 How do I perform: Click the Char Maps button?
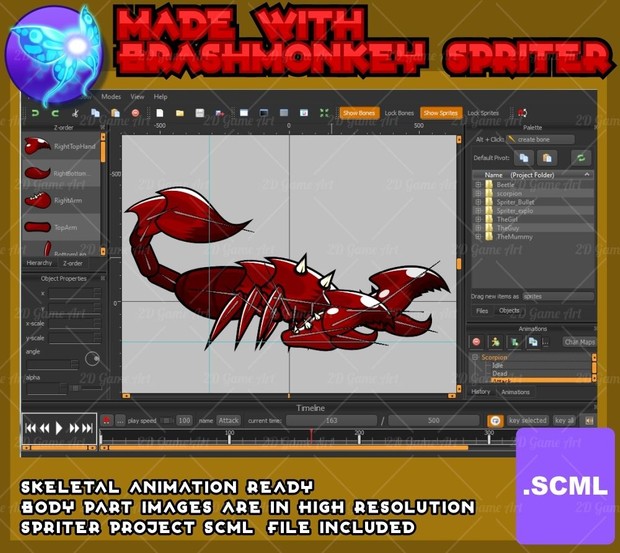coord(580,342)
